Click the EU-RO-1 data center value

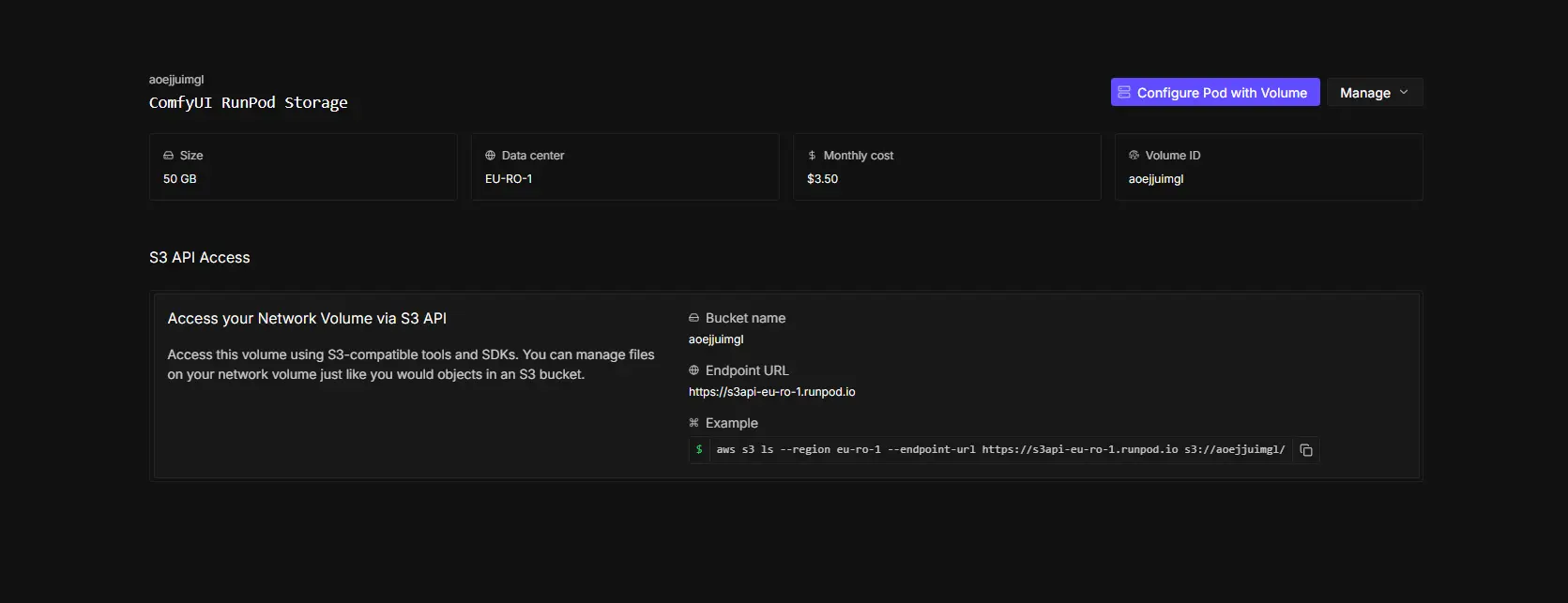tap(509, 179)
